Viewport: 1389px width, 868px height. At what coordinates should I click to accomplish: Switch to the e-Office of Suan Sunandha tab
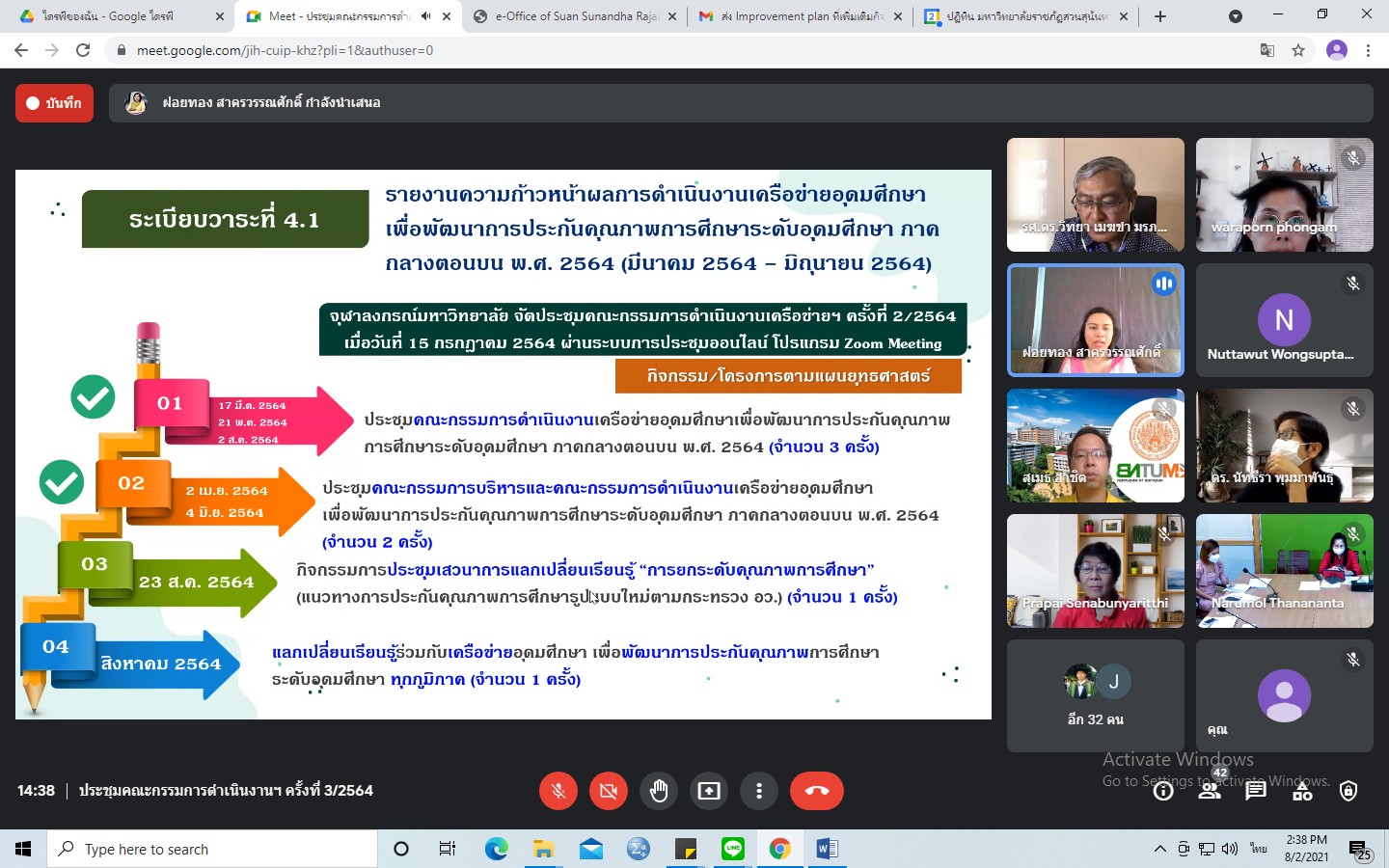click(576, 16)
